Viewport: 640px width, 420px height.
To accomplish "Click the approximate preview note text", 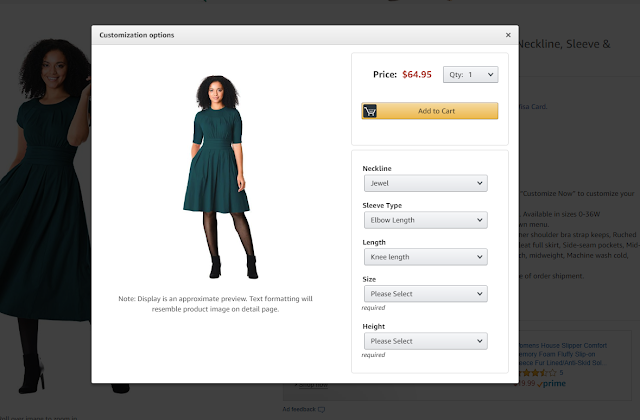I will (216, 304).
